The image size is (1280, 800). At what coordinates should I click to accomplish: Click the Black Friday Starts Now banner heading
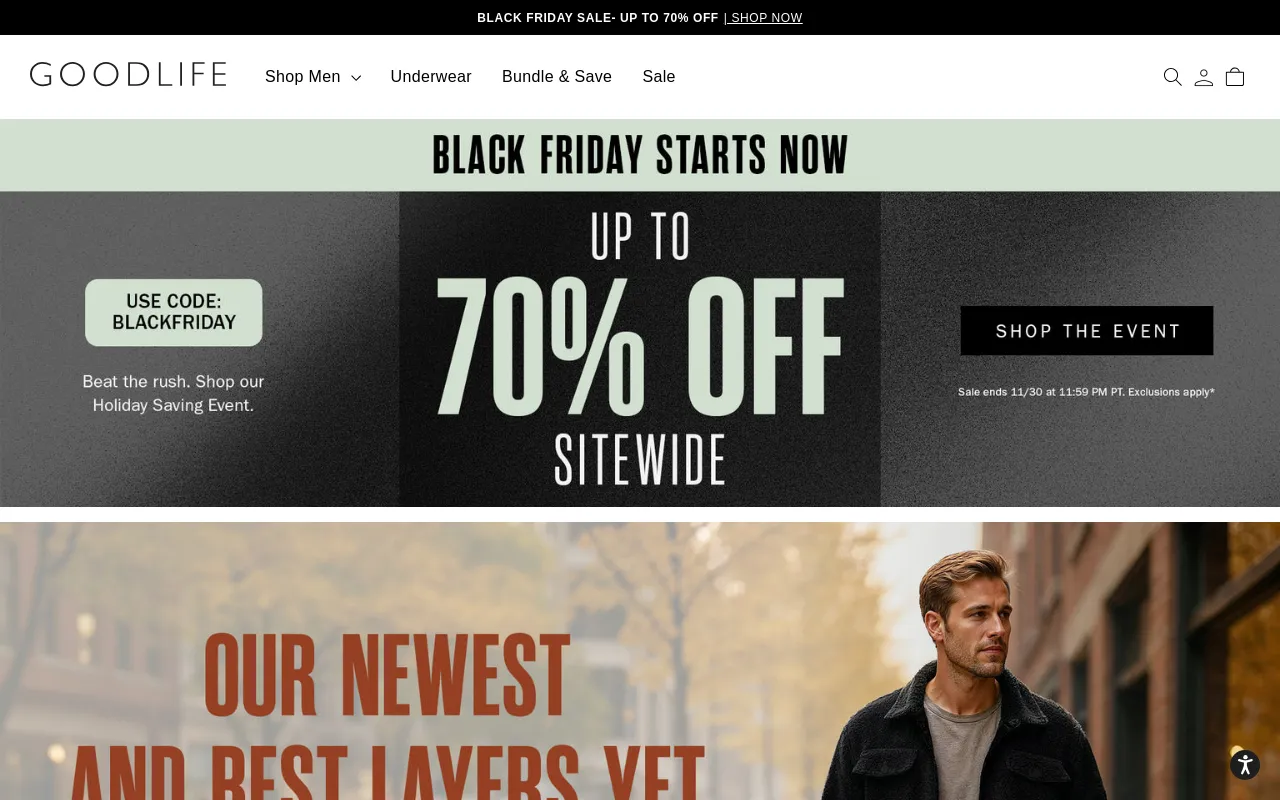point(640,155)
